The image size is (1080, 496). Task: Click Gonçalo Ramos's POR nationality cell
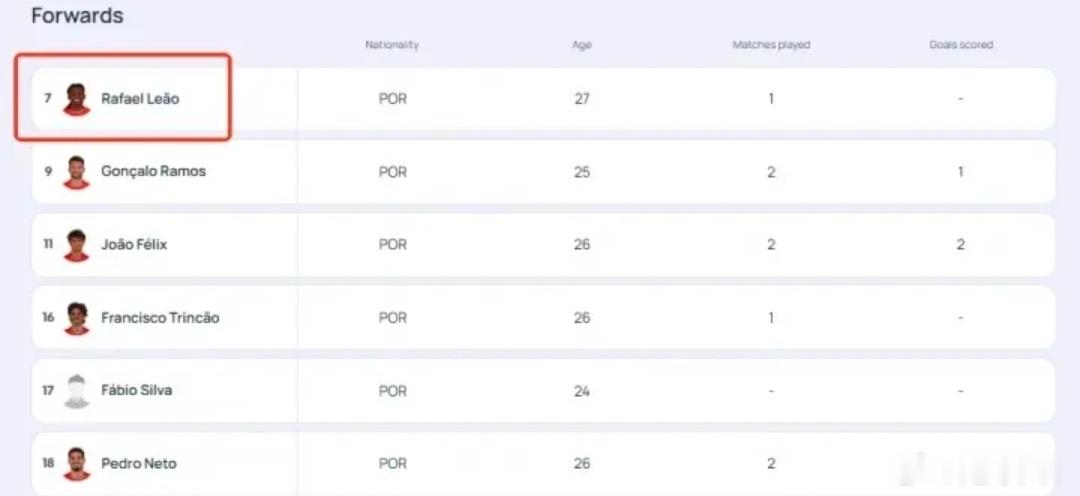pyautogui.click(x=393, y=172)
